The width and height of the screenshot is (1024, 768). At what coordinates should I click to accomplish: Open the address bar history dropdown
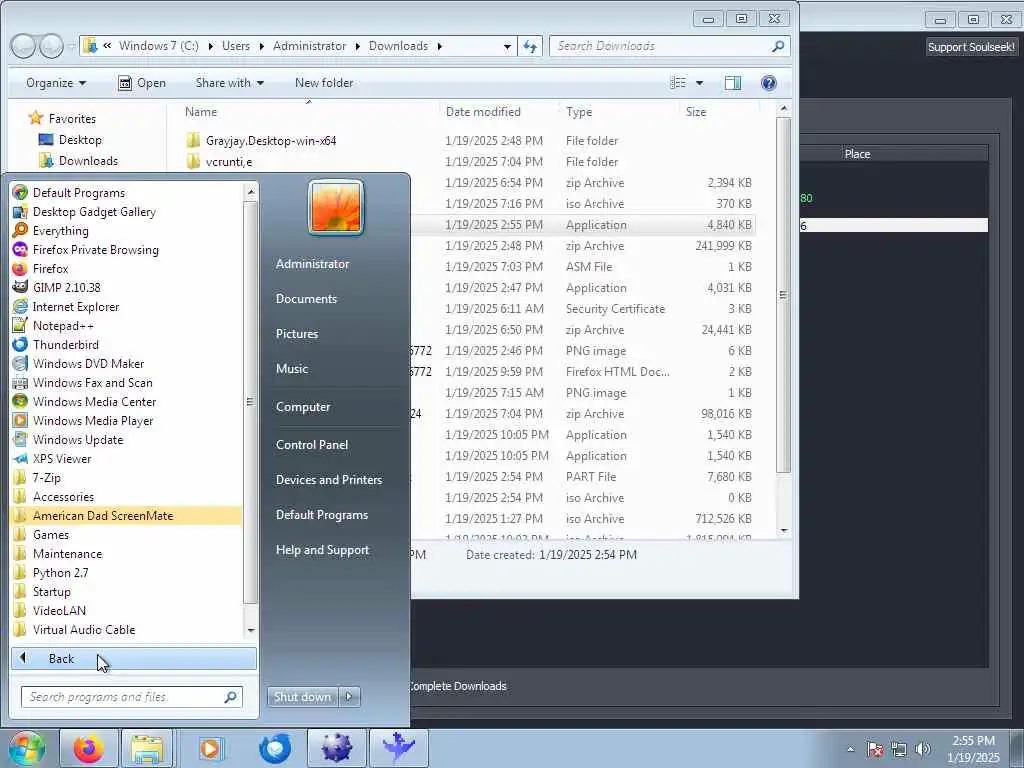click(507, 46)
